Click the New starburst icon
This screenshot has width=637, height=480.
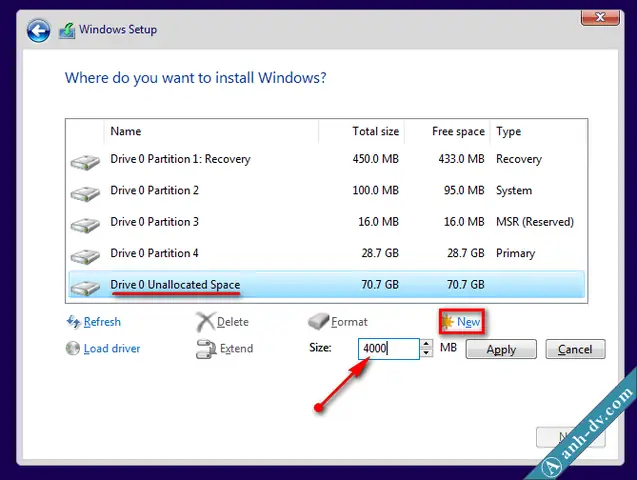447,322
